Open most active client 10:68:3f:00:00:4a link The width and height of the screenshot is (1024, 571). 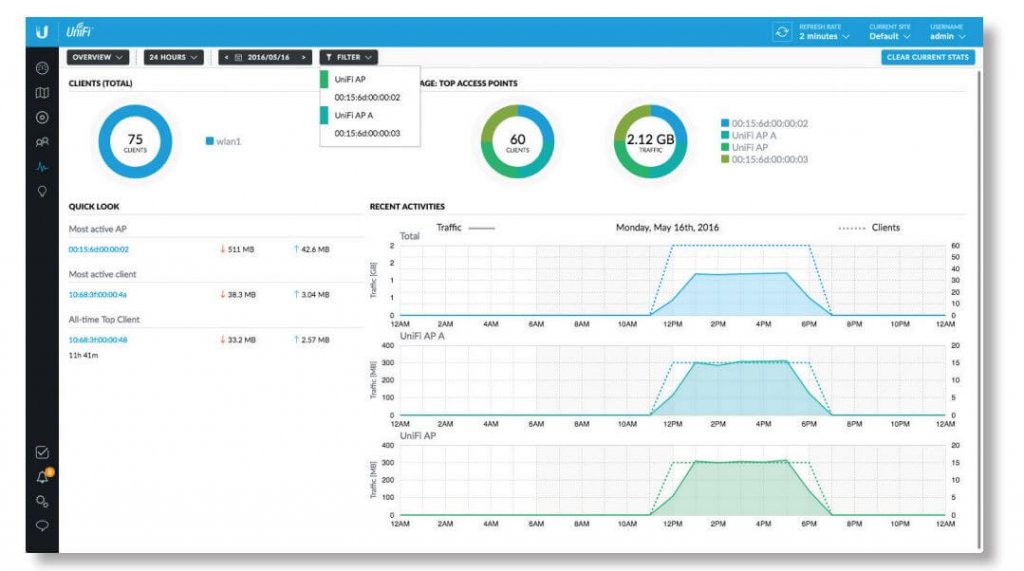pyautogui.click(x=98, y=295)
